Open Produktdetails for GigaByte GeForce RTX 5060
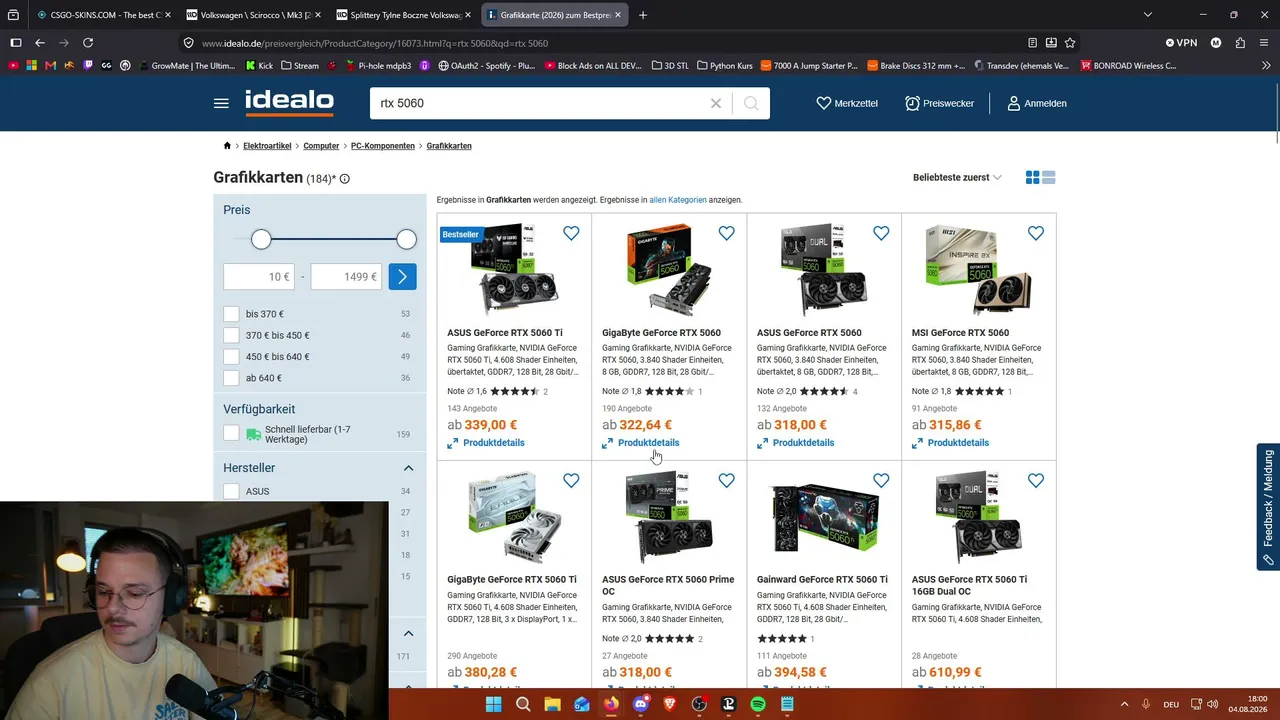 (x=641, y=443)
